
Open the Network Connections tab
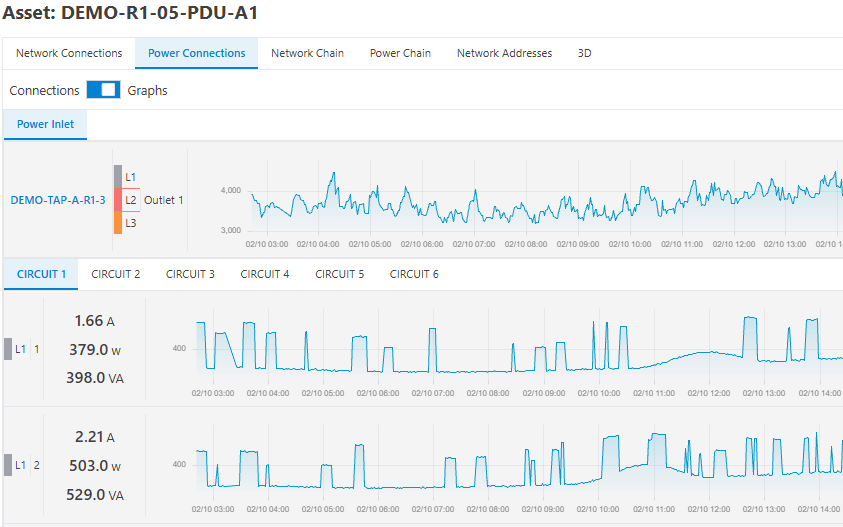[x=69, y=53]
